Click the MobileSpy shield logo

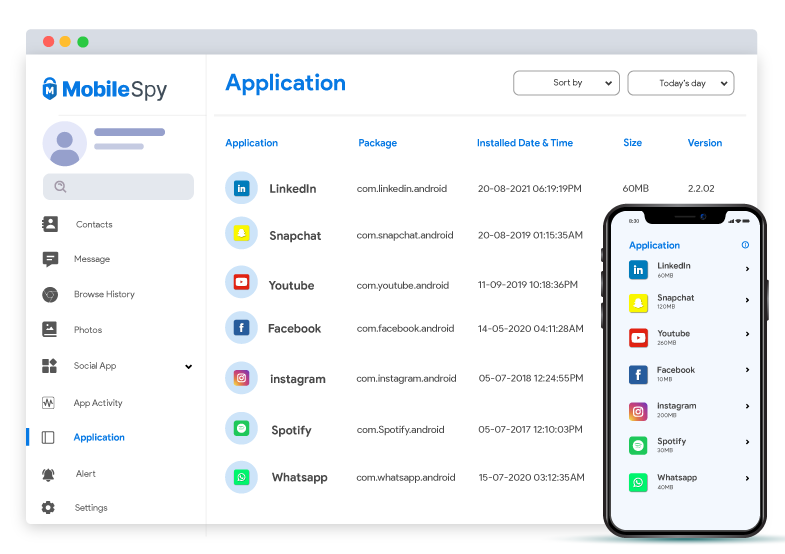tap(50, 89)
